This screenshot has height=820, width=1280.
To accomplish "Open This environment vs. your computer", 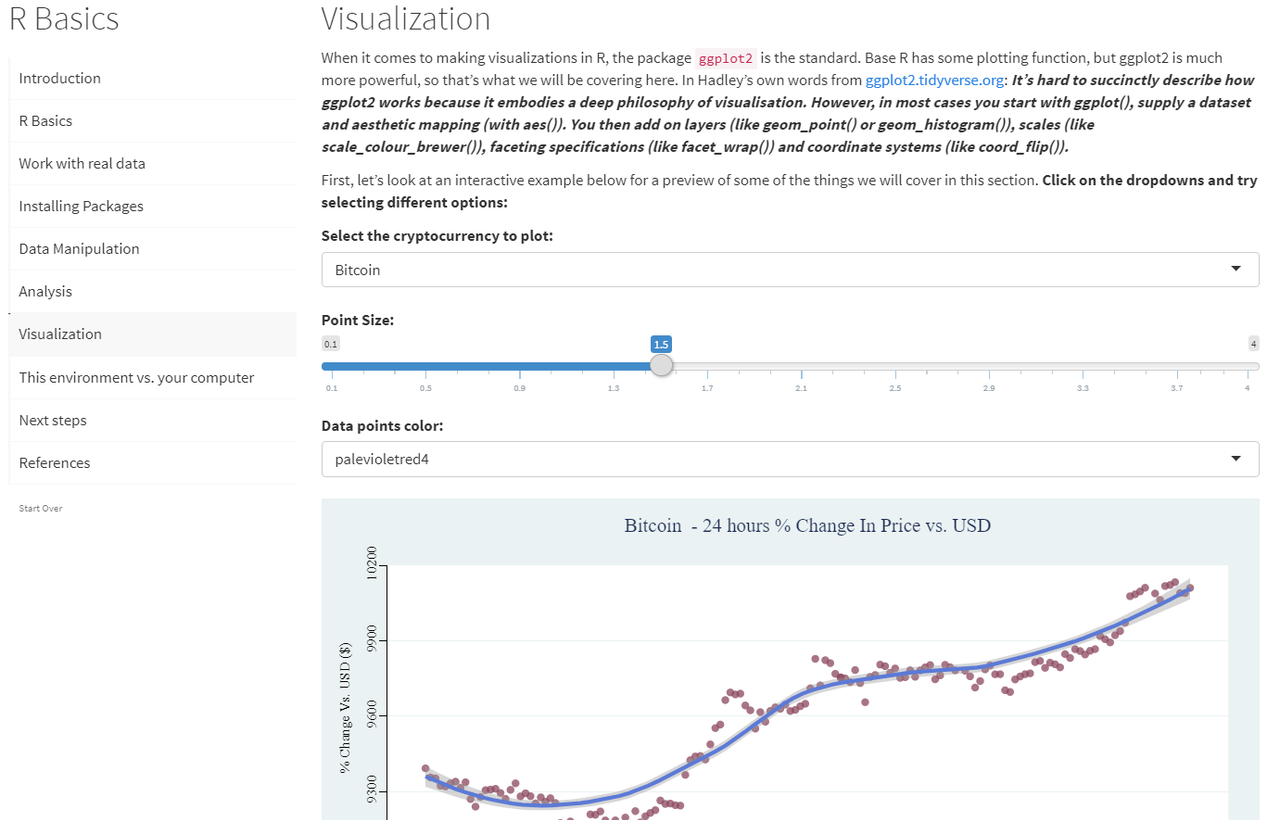I will 152,377.
